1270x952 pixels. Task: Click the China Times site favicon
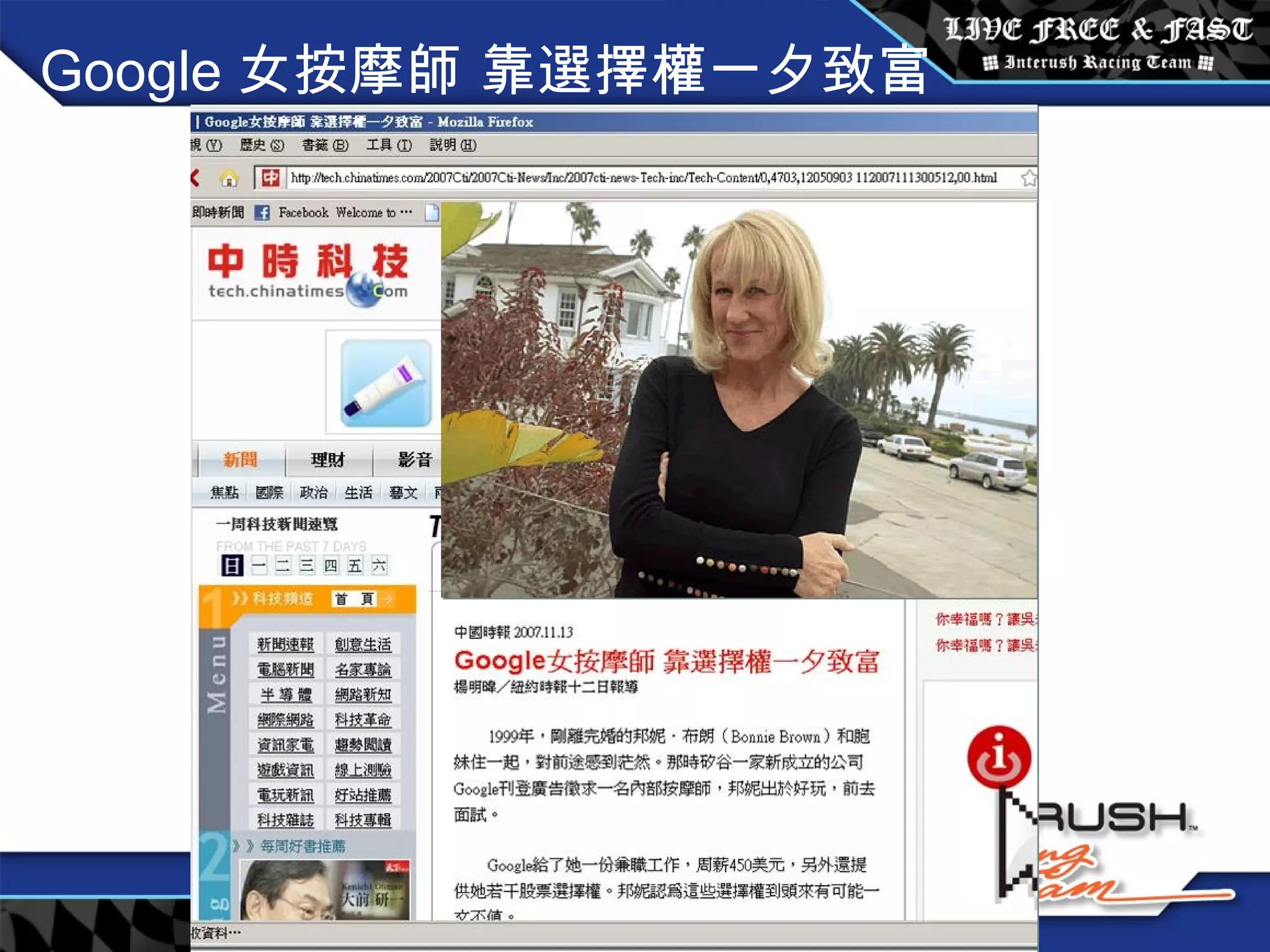[x=270, y=178]
